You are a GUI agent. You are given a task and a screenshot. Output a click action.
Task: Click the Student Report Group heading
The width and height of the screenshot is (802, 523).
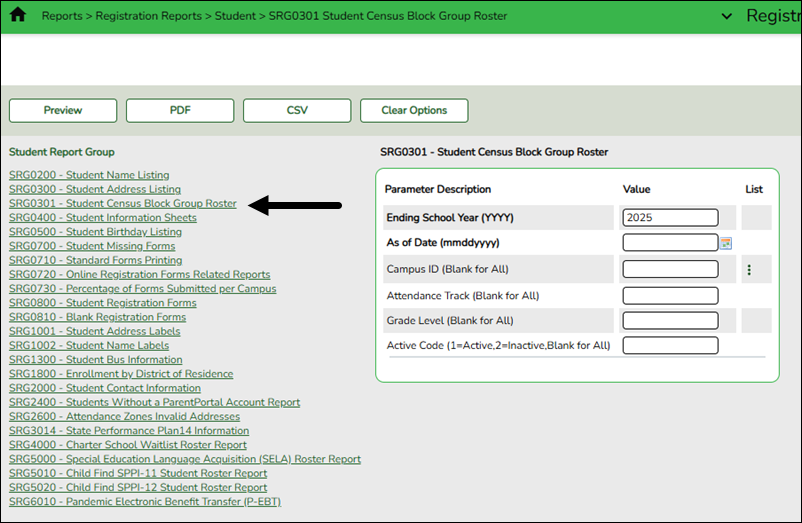click(62, 152)
